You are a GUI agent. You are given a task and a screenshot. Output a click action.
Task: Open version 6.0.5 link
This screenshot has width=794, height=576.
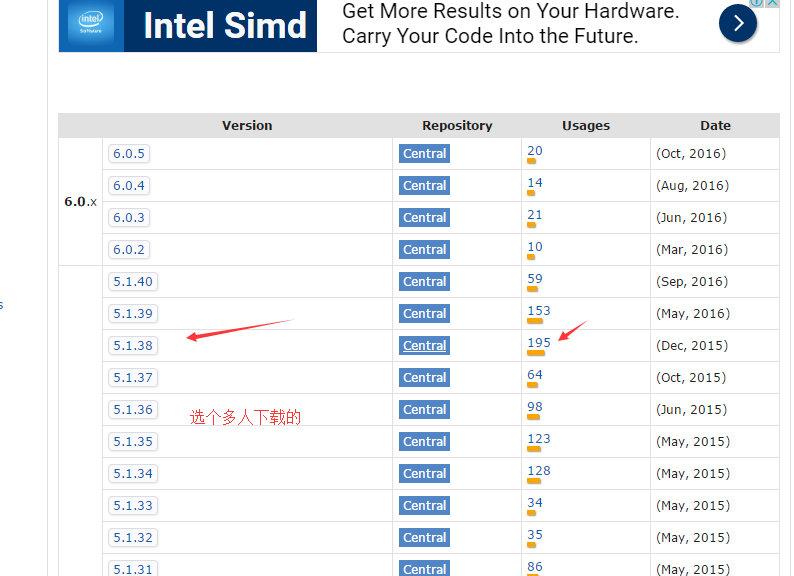pyautogui.click(x=129, y=154)
